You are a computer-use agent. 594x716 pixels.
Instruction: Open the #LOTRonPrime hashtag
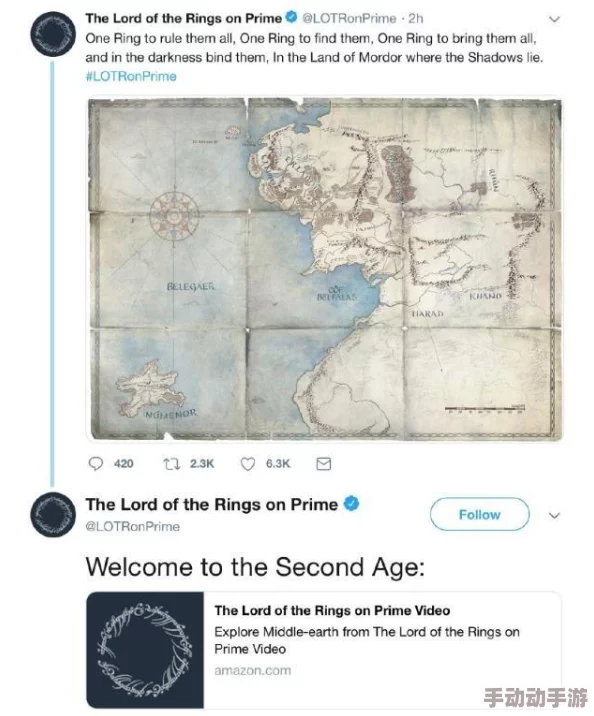click(131, 76)
